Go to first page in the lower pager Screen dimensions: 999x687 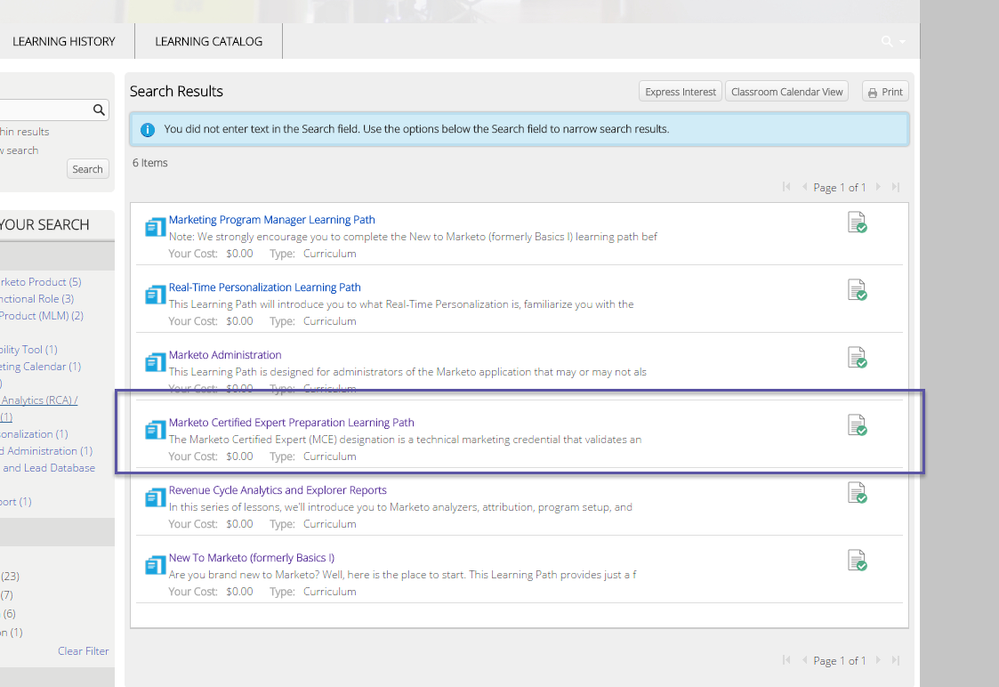tap(786, 660)
